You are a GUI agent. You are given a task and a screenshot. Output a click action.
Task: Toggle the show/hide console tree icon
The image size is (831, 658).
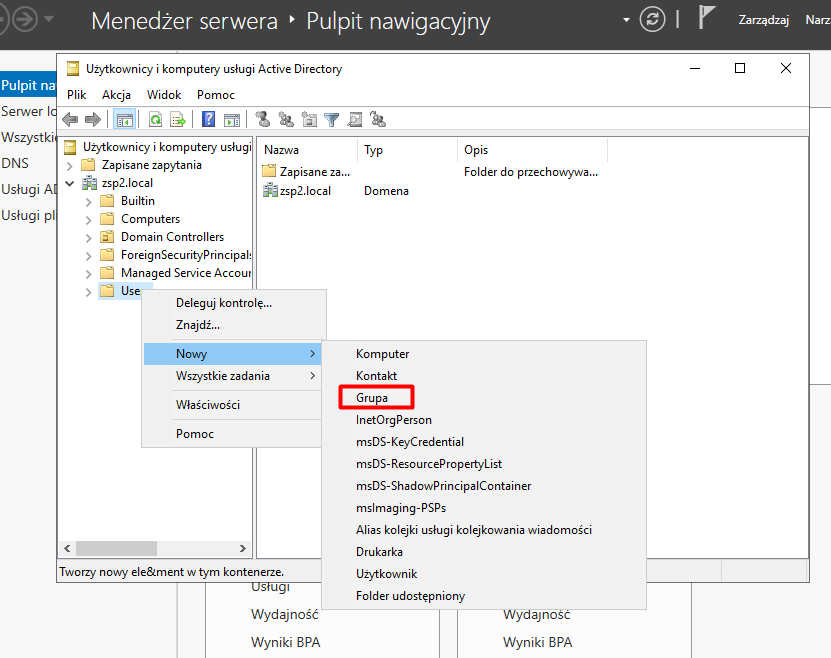click(x=125, y=120)
